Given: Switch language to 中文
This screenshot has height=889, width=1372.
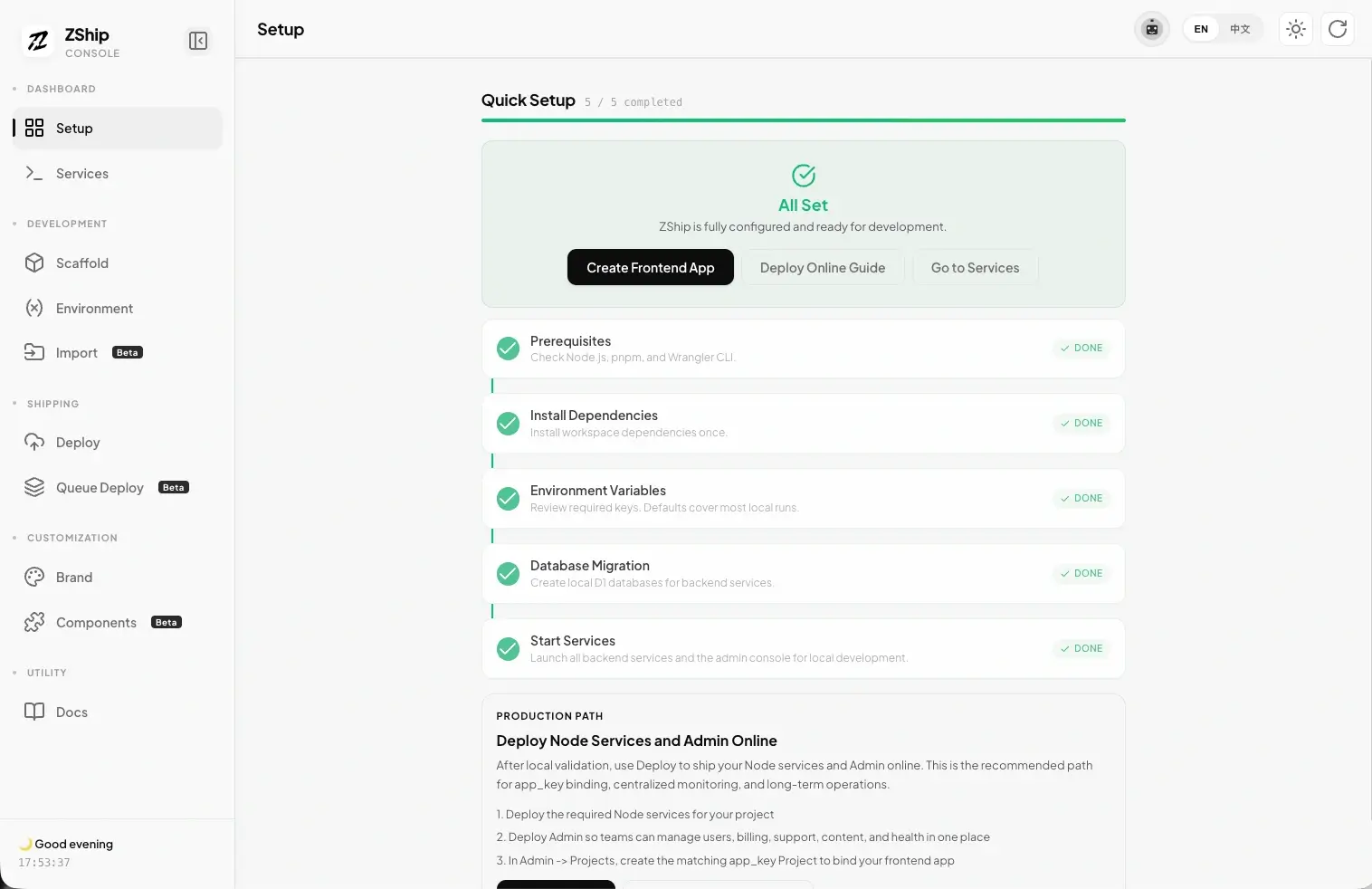Looking at the screenshot, I should 1240,29.
